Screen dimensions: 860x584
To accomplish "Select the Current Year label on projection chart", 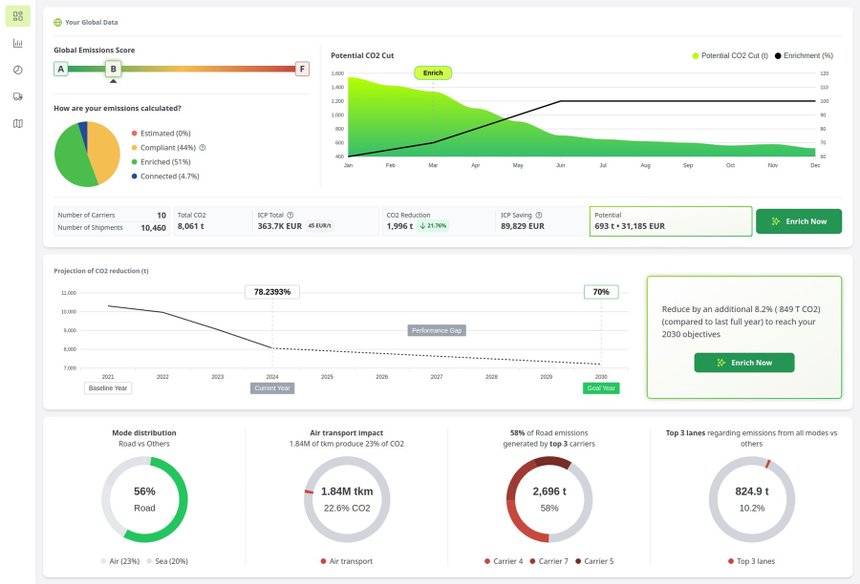I will tap(272, 388).
